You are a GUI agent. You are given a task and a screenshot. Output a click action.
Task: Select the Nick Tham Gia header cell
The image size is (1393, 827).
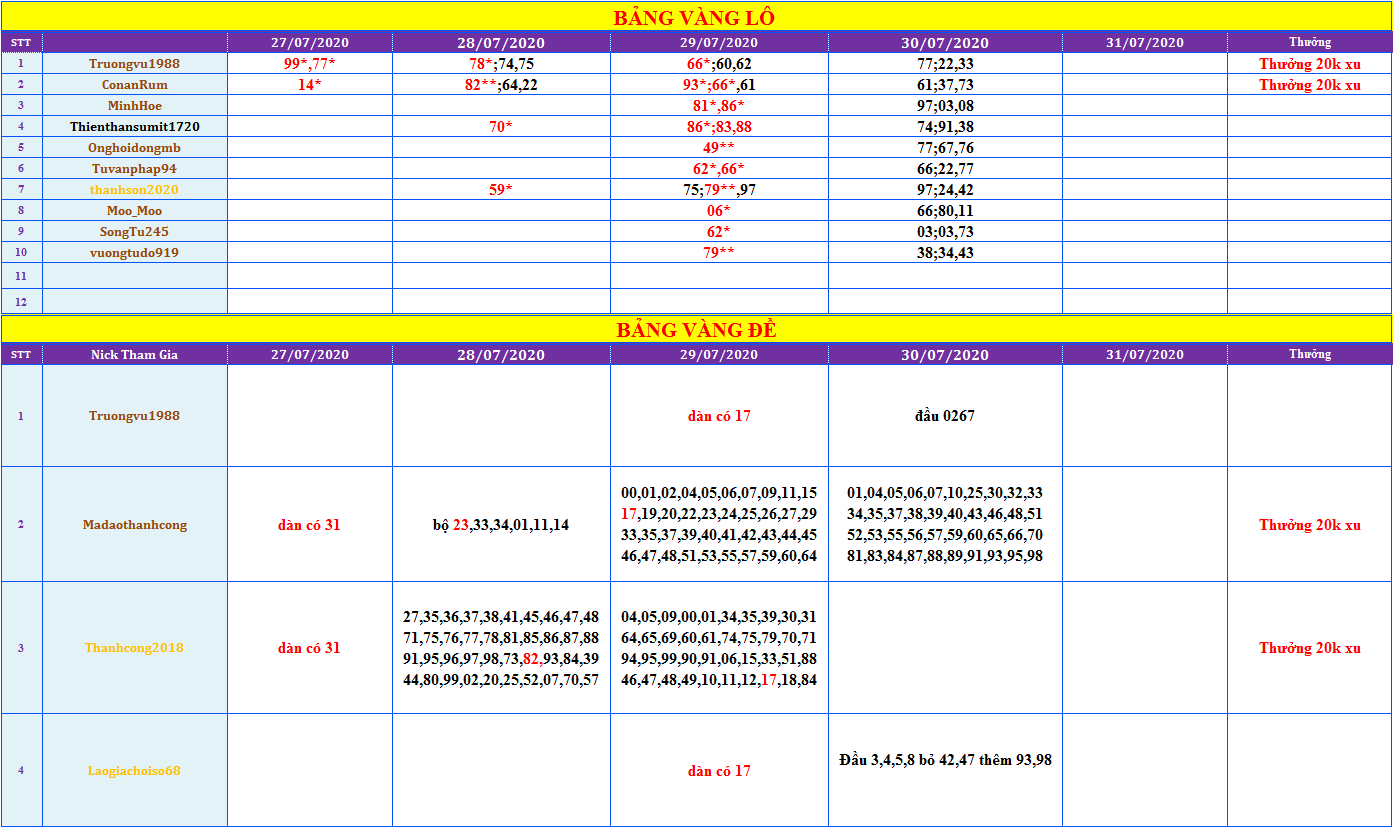pyautogui.click(x=134, y=354)
